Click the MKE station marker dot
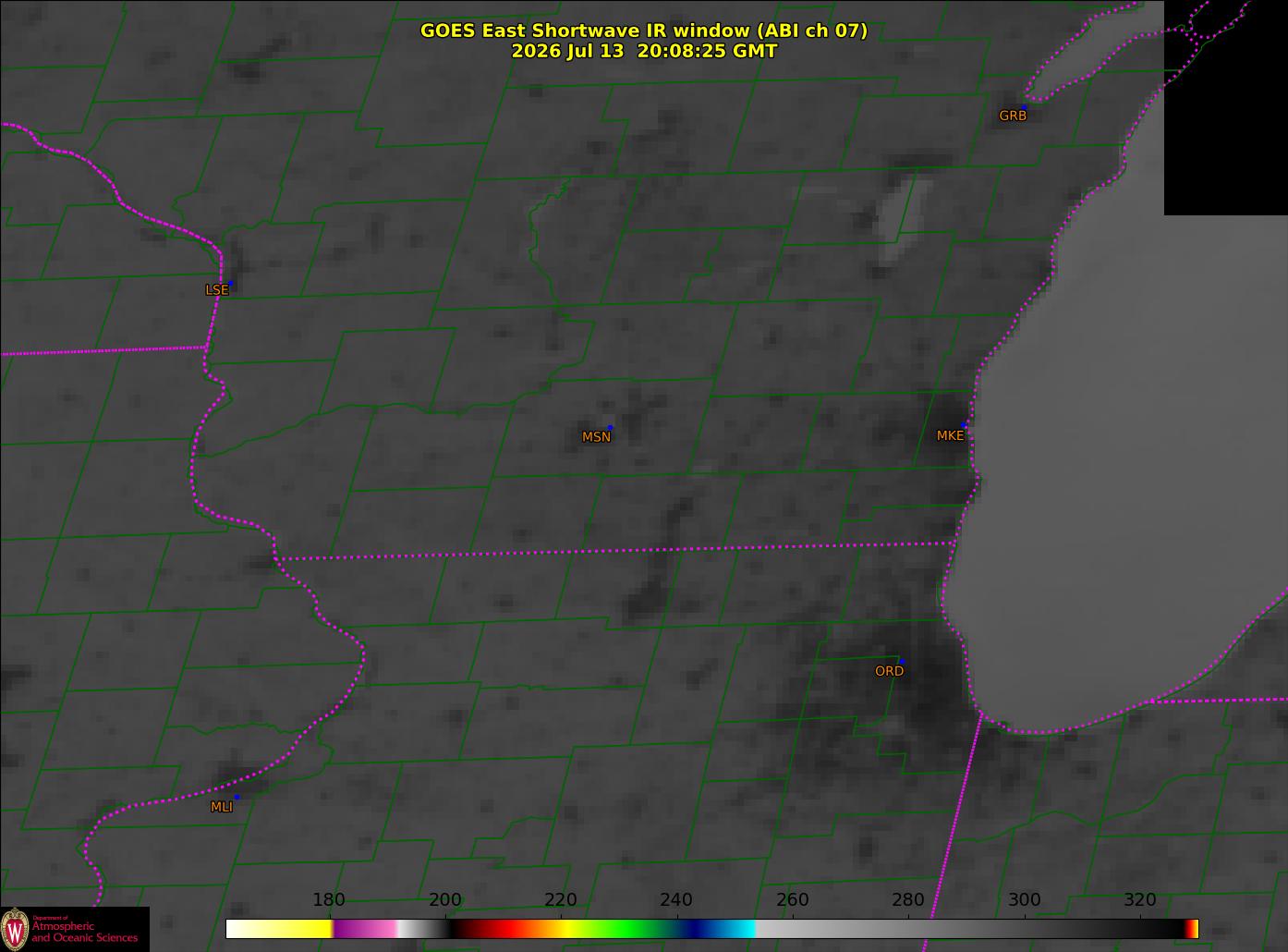This screenshot has width=1288, height=952. (965, 425)
